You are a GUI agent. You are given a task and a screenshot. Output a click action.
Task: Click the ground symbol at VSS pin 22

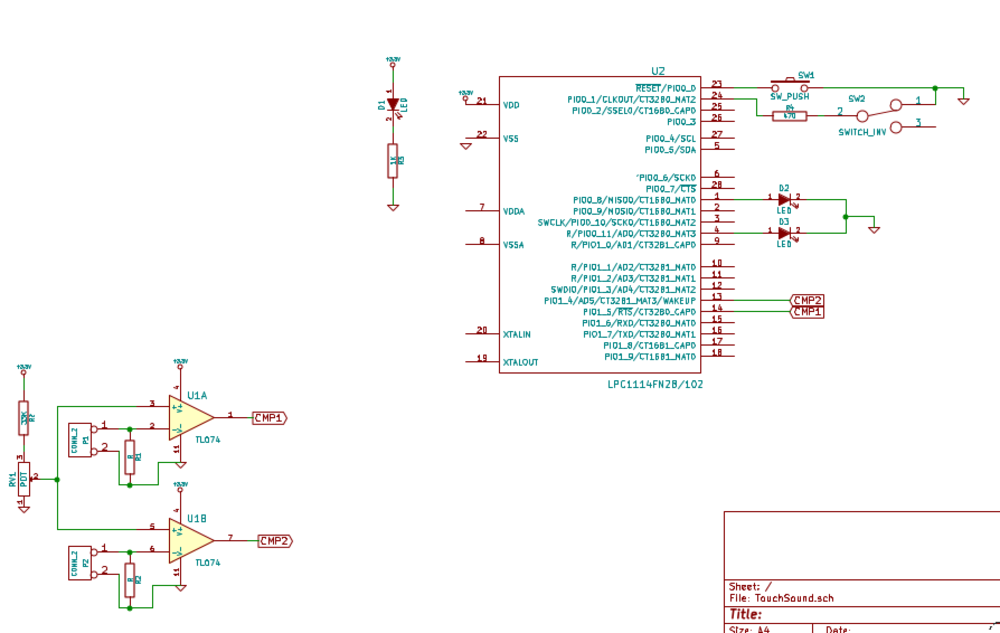(466, 146)
